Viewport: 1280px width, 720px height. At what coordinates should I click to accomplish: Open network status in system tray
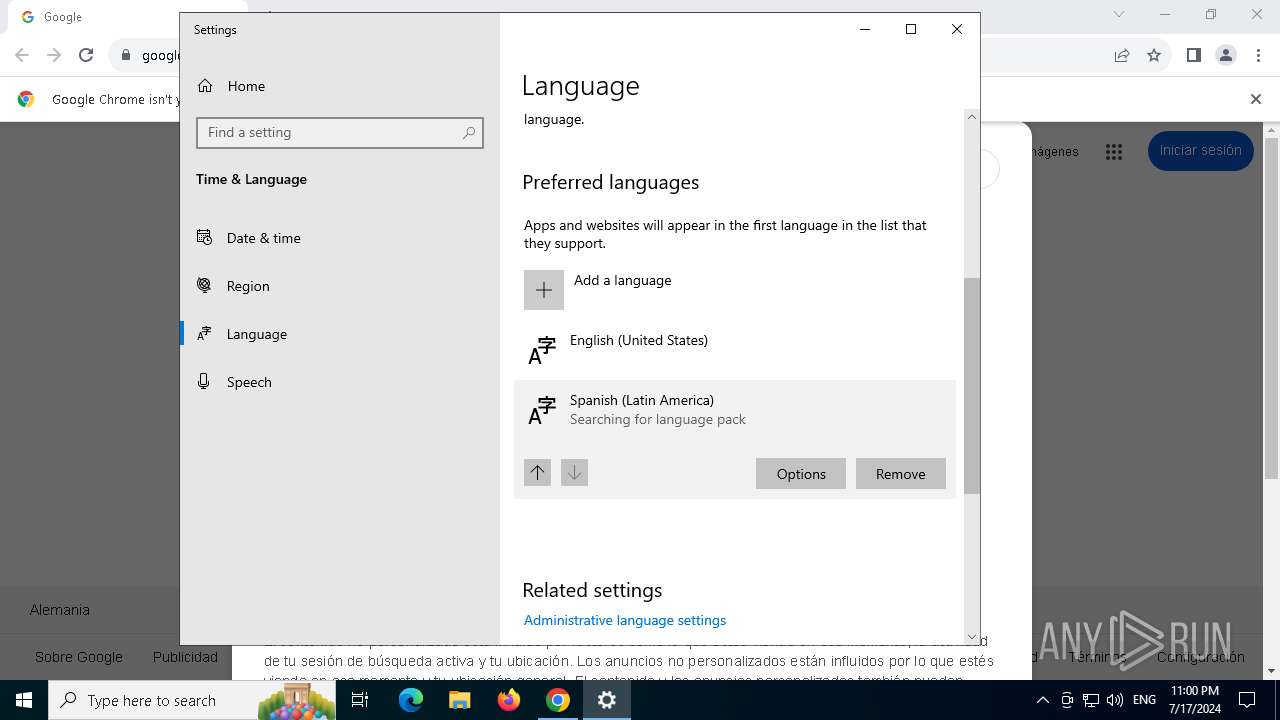coord(1091,700)
